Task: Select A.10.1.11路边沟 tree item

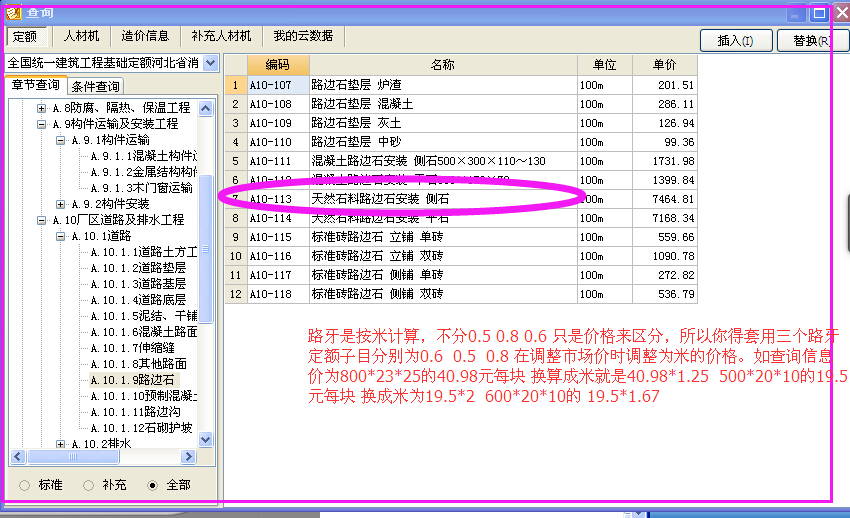Action: point(136,412)
